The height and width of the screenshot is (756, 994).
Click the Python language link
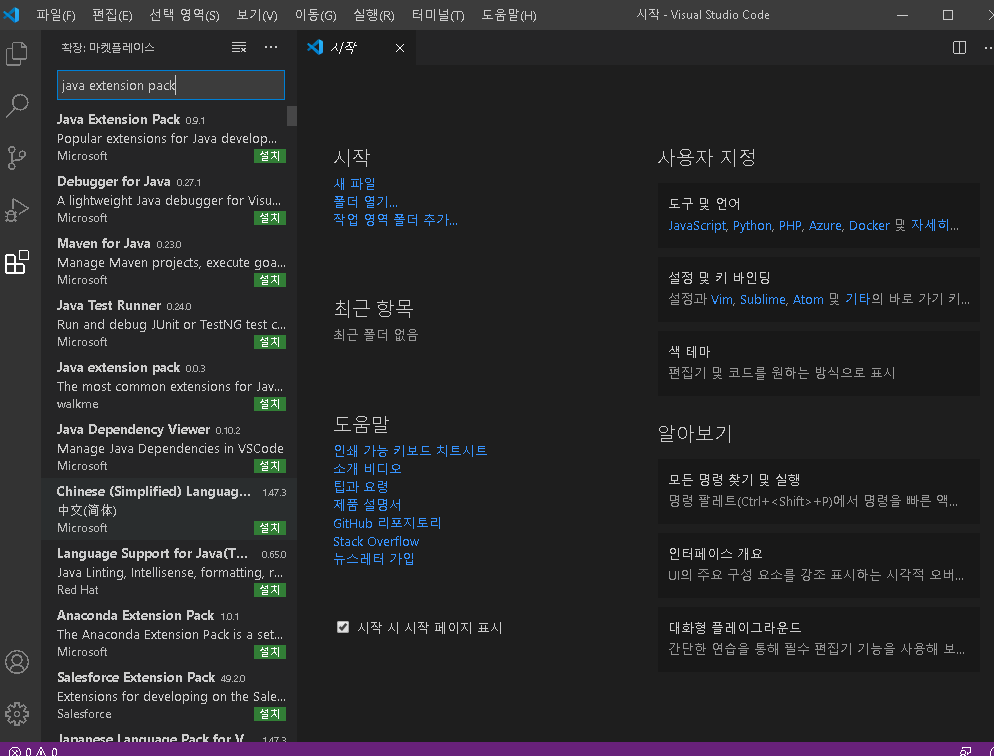752,226
